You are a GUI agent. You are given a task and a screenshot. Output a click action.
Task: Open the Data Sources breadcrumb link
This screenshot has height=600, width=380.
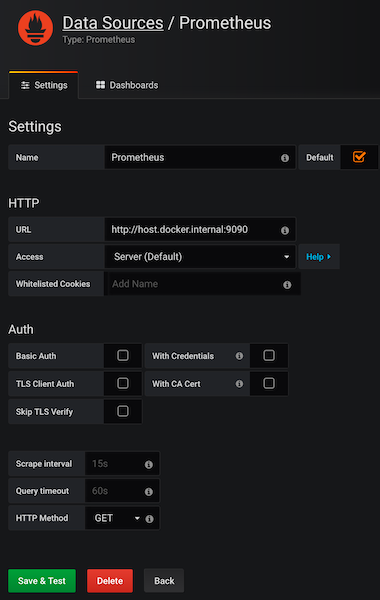(113, 23)
